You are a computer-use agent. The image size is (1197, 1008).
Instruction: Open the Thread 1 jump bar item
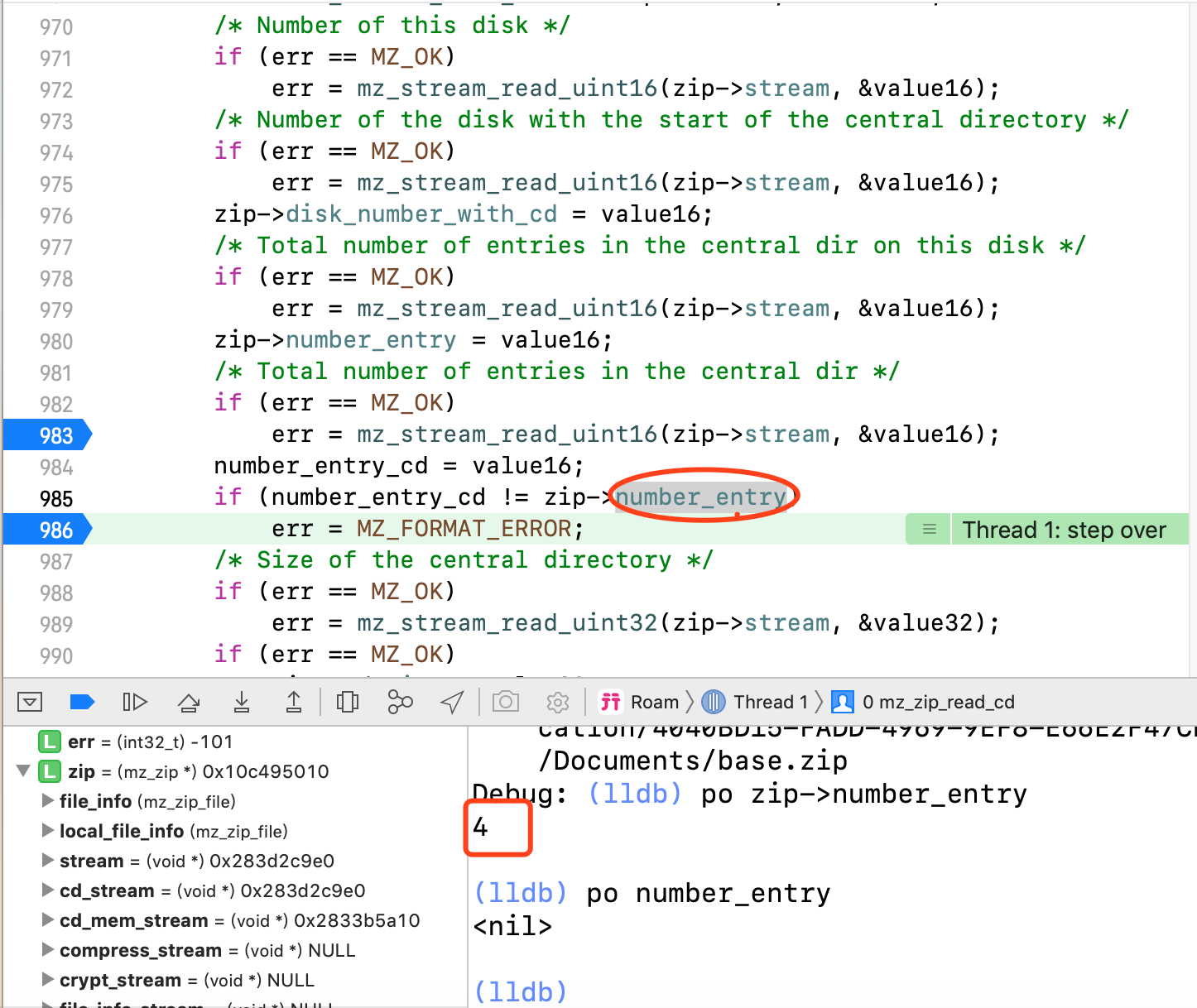point(762,701)
